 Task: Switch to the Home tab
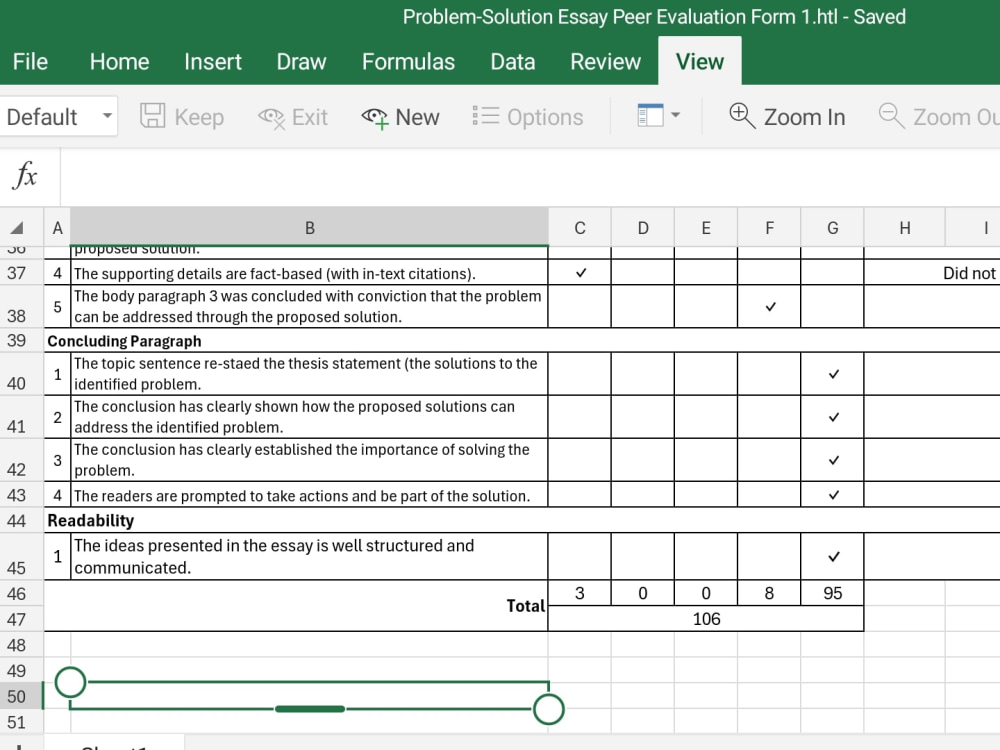[x=119, y=62]
